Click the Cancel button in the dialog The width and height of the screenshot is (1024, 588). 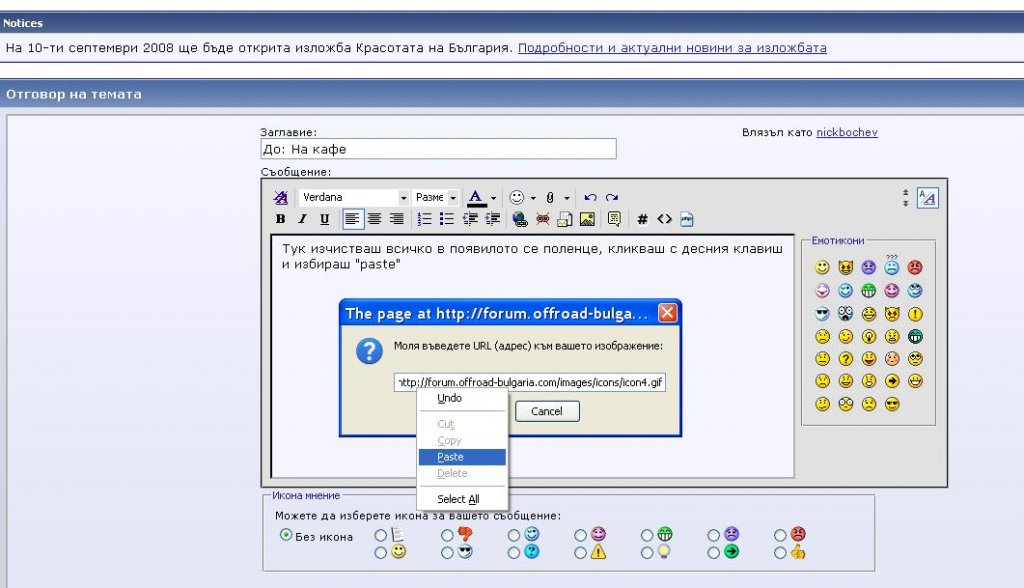(x=547, y=412)
